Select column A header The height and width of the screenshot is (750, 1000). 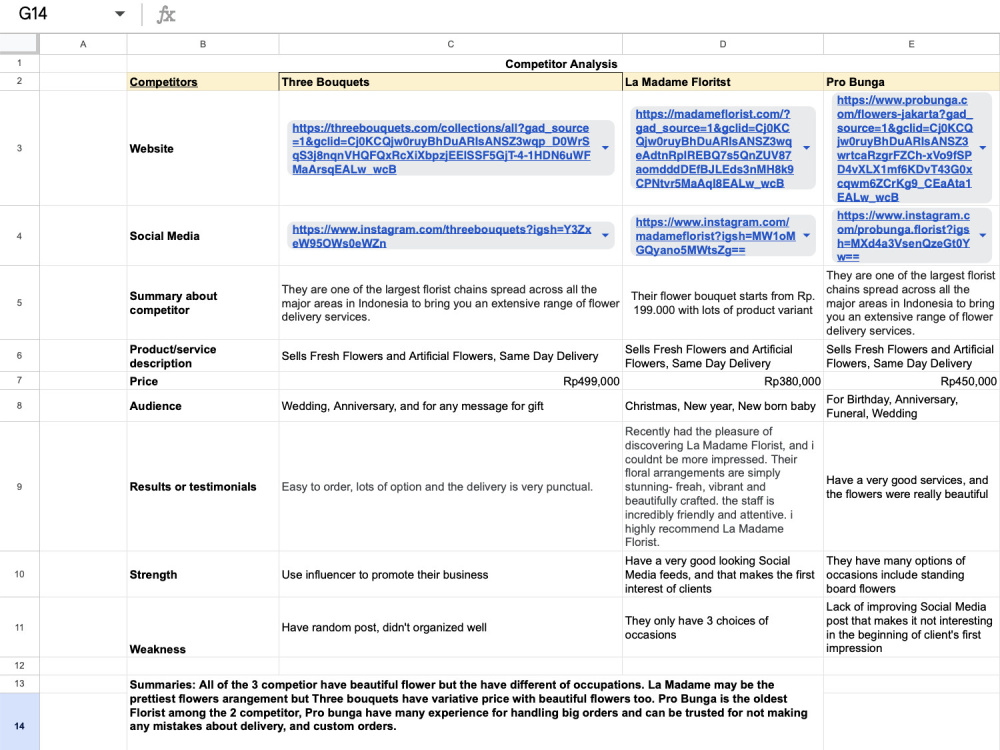pos(83,44)
